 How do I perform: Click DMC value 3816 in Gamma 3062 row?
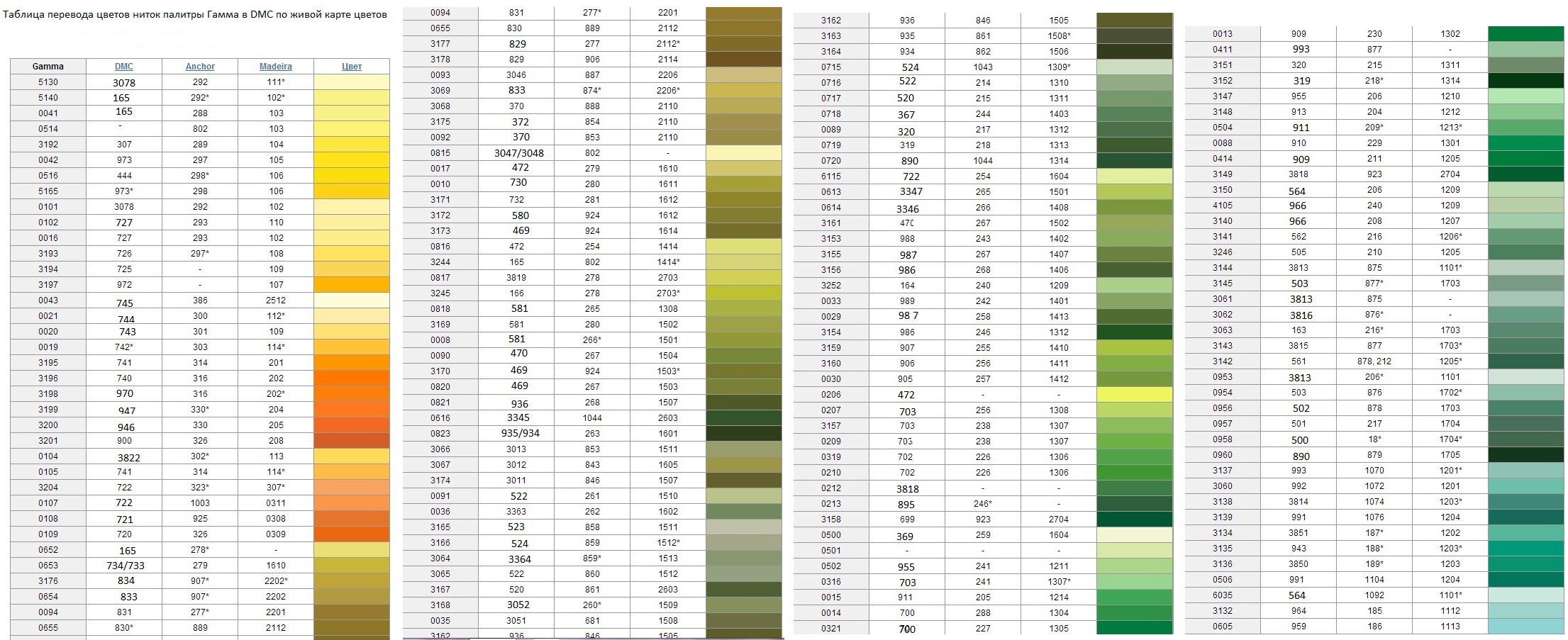(x=1301, y=315)
